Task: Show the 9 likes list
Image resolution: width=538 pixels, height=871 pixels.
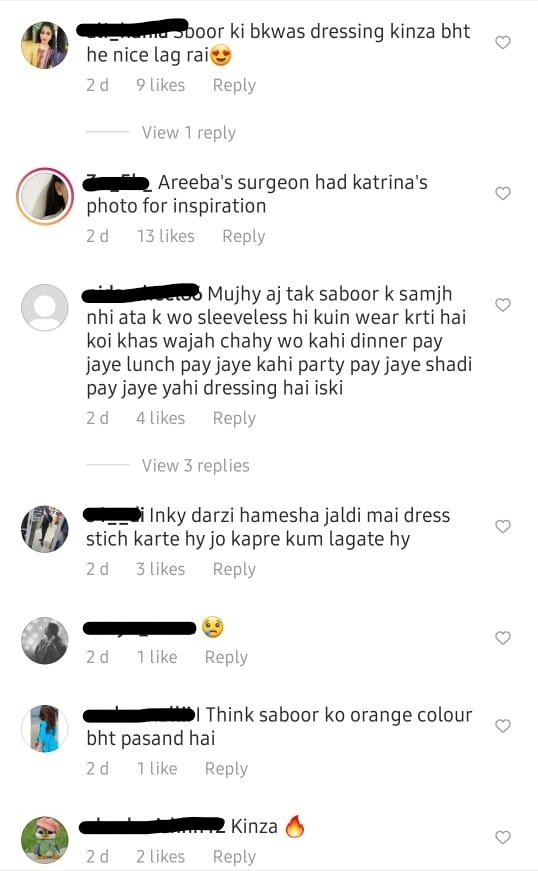Action: coord(160,85)
